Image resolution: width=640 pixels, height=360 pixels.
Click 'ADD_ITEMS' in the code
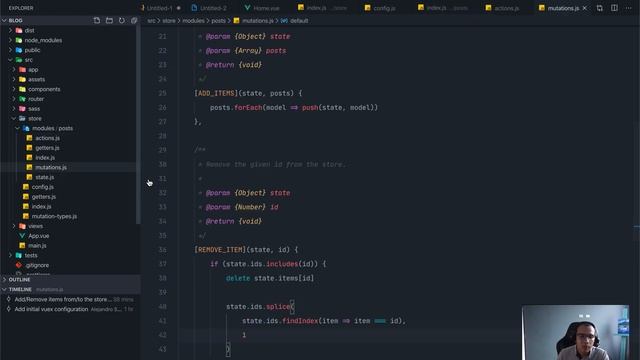coord(215,93)
